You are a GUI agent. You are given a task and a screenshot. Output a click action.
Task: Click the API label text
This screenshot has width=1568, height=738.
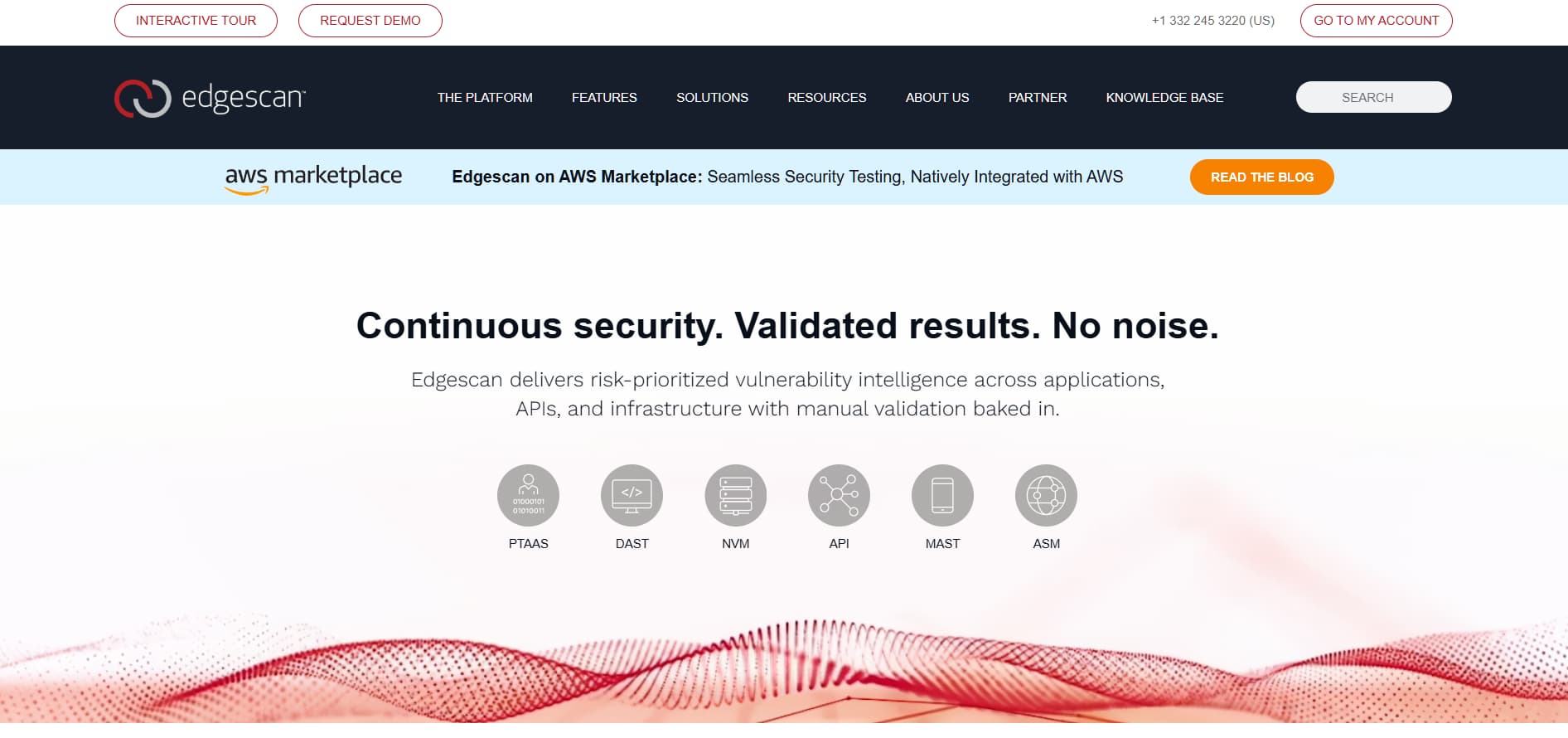[x=840, y=544]
